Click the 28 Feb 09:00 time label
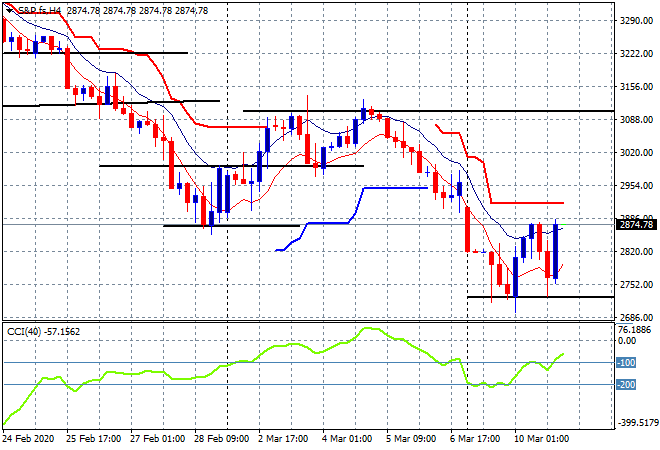This screenshot has width=660, height=450. [x=221, y=439]
